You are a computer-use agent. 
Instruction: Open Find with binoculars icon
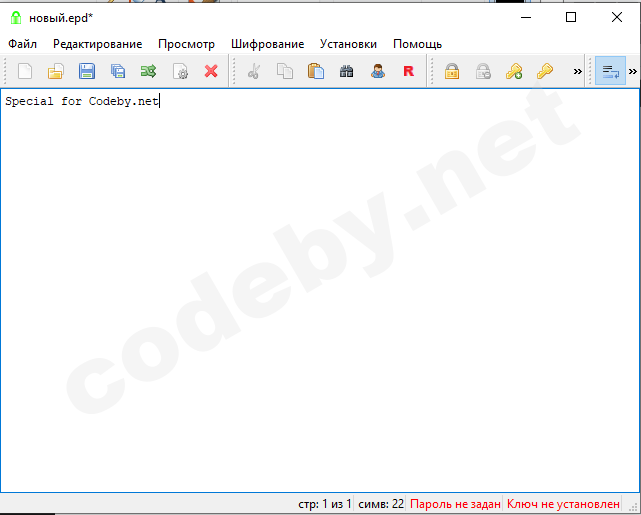(347, 72)
